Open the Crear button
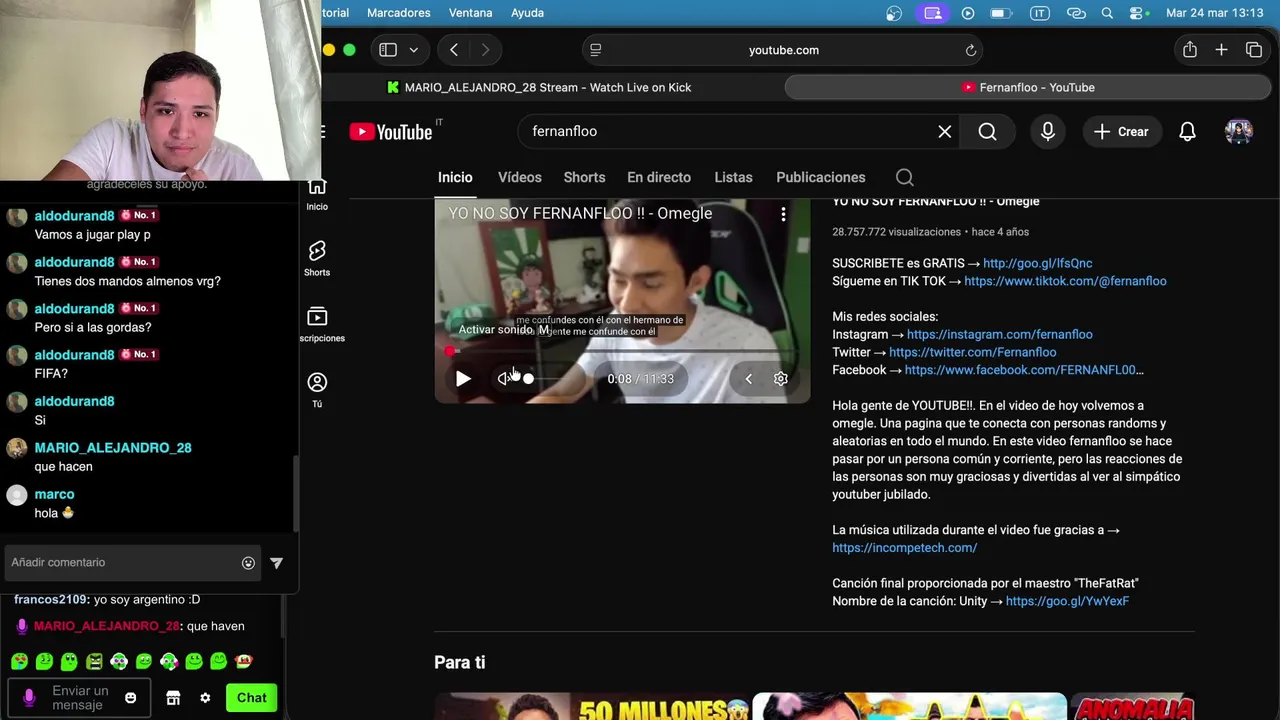 [1121, 131]
